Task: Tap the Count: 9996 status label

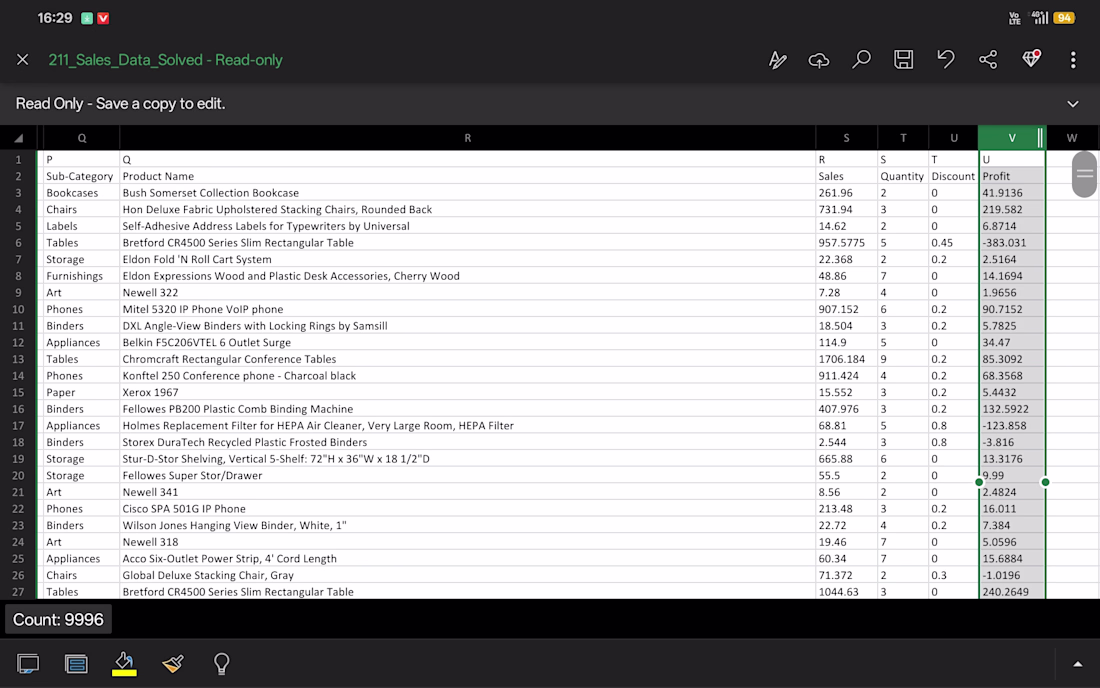Action: (x=58, y=620)
